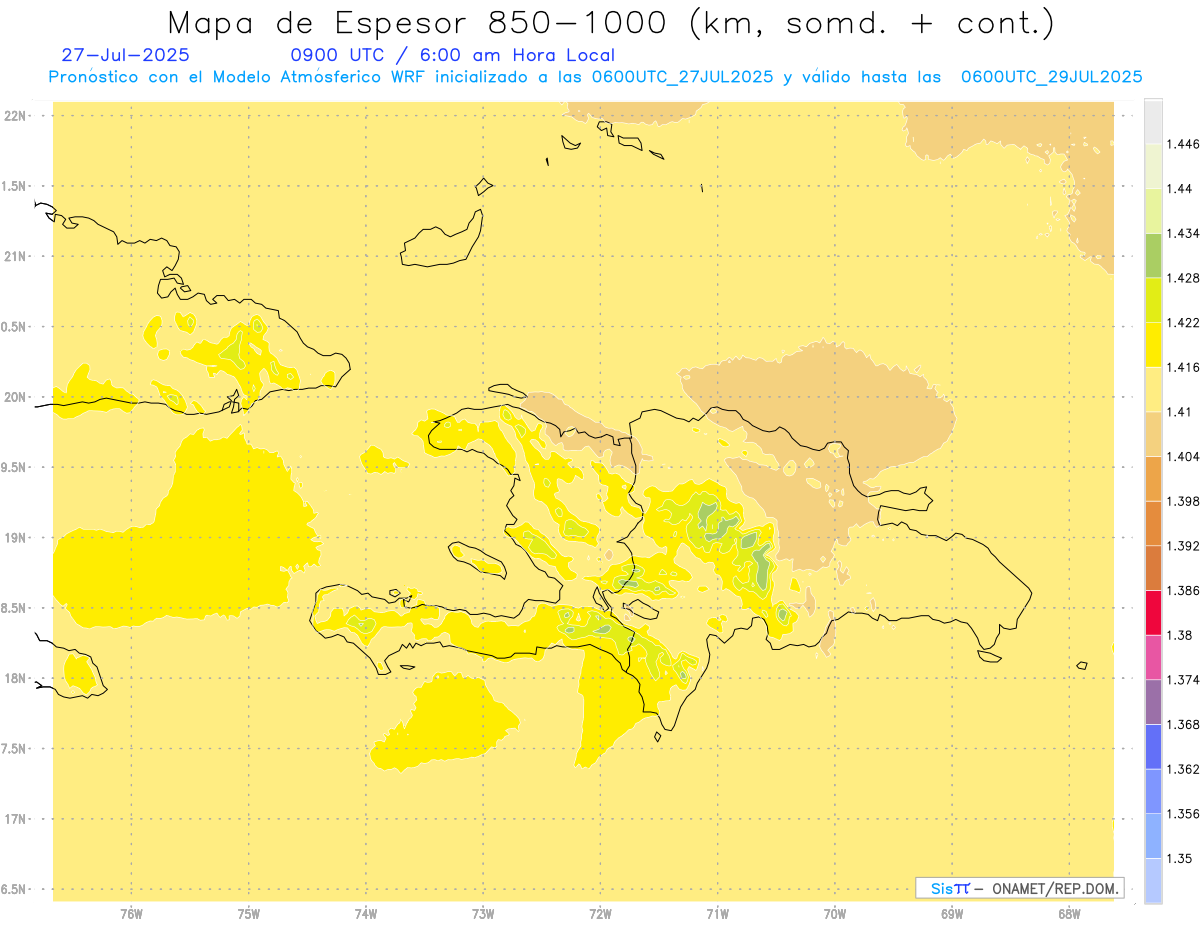Select the '74W' longitude label
This screenshot has height=927, width=1200.
pos(366,914)
